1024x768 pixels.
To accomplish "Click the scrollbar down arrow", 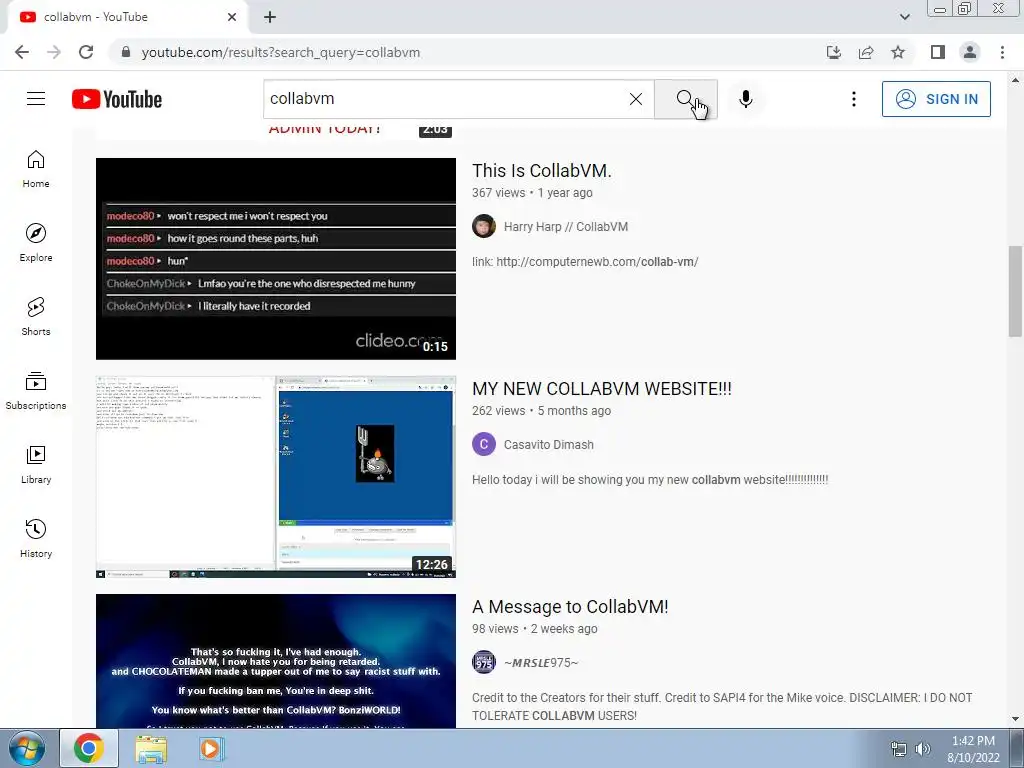I will coord(1015,720).
